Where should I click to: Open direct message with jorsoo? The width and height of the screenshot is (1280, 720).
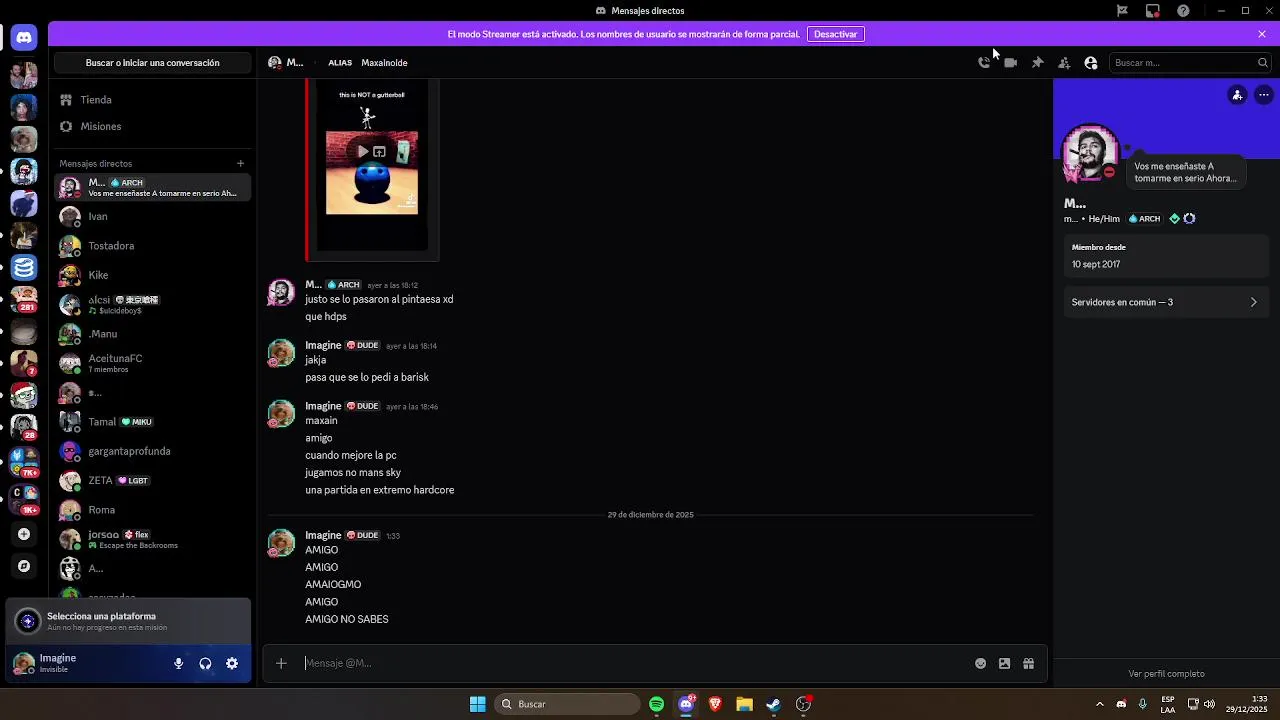point(153,539)
